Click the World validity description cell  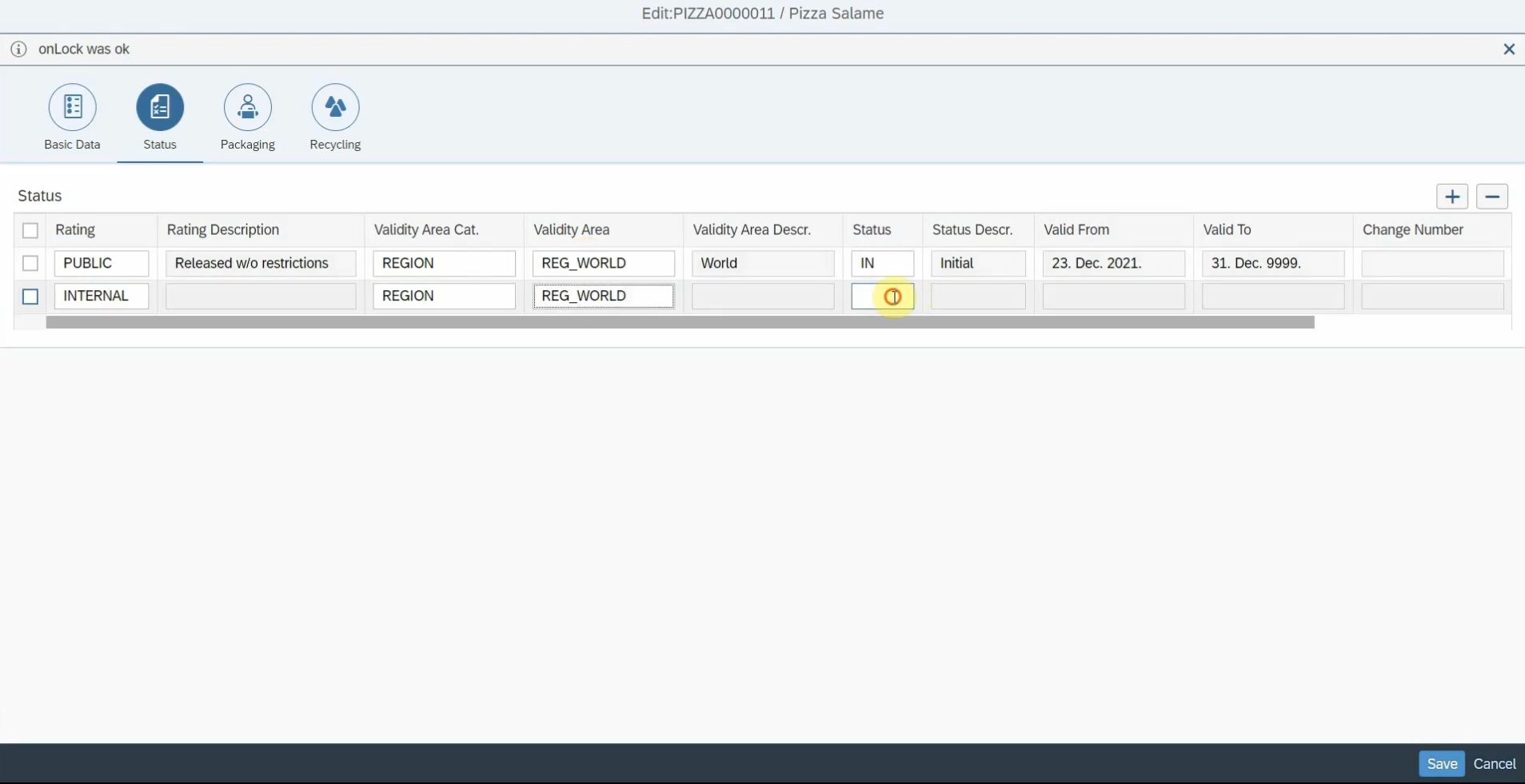[x=763, y=263]
